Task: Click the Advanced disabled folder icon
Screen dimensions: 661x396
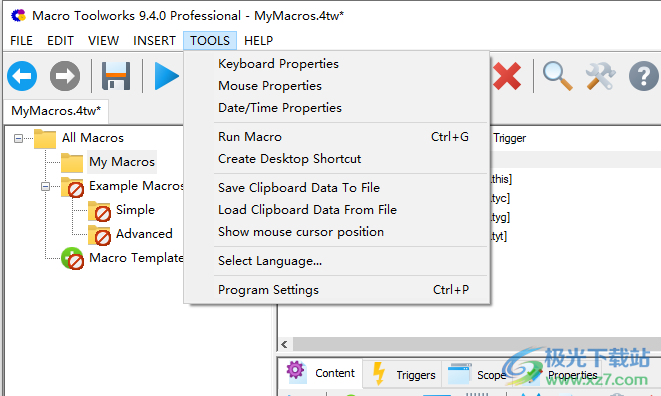Action: (99, 235)
